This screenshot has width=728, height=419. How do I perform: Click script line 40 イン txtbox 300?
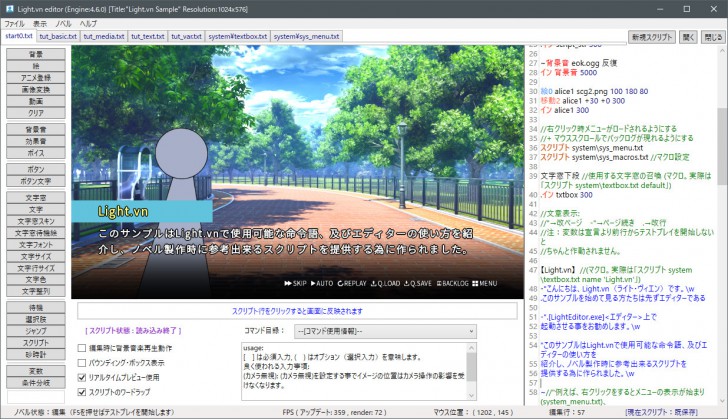[x=566, y=195]
